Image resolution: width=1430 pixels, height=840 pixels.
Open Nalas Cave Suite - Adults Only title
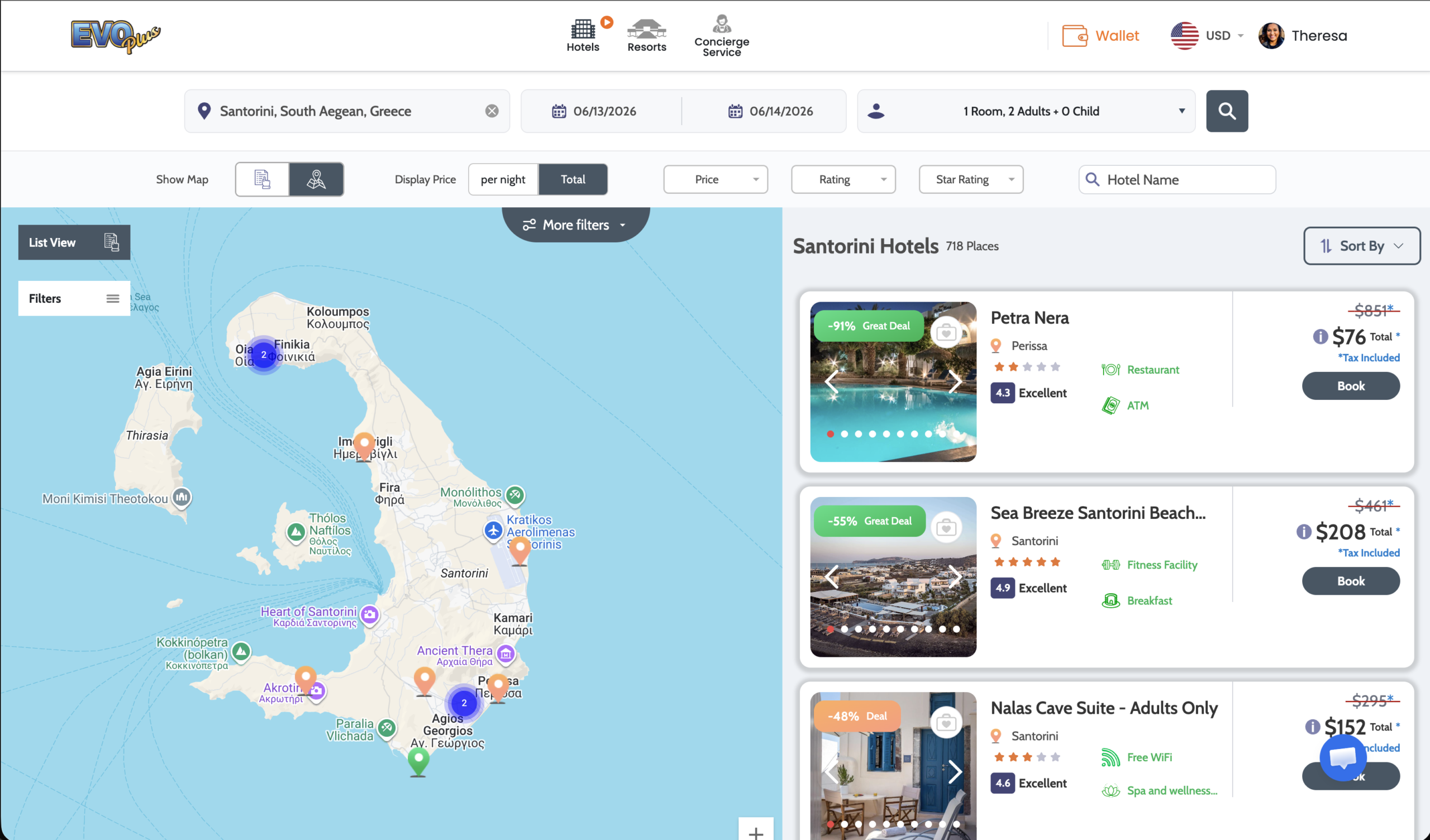click(1104, 708)
